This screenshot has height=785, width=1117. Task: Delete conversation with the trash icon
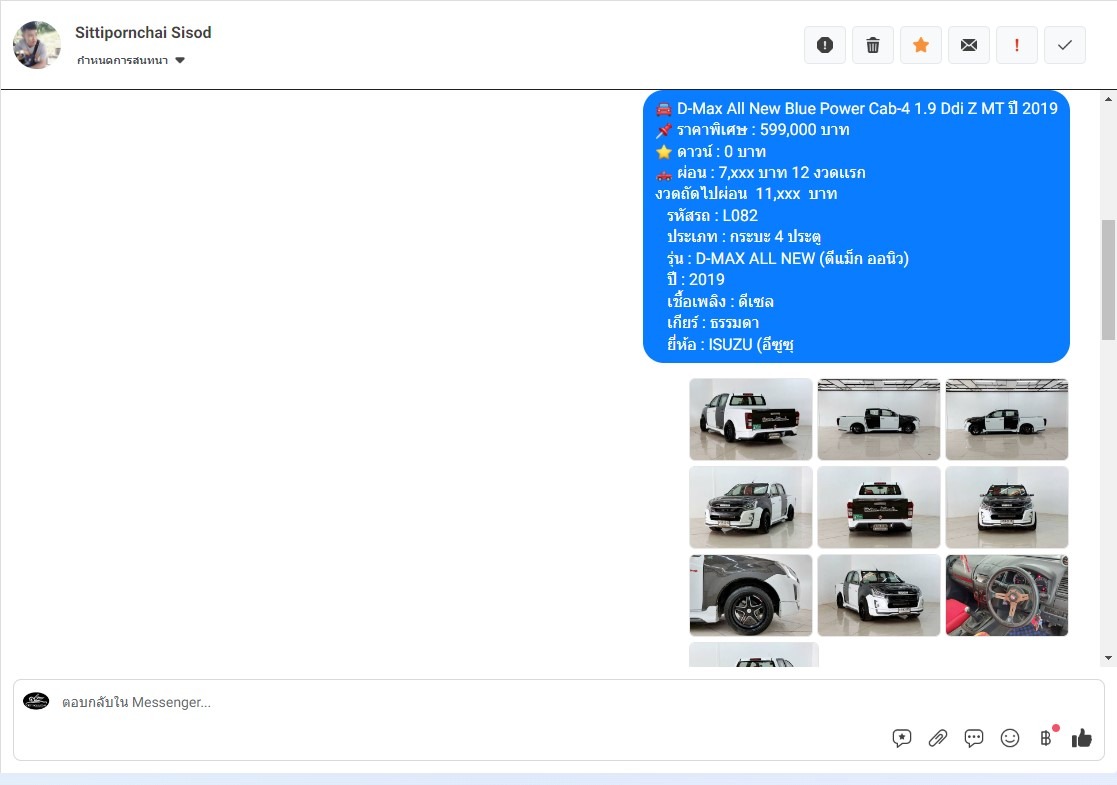coord(873,45)
